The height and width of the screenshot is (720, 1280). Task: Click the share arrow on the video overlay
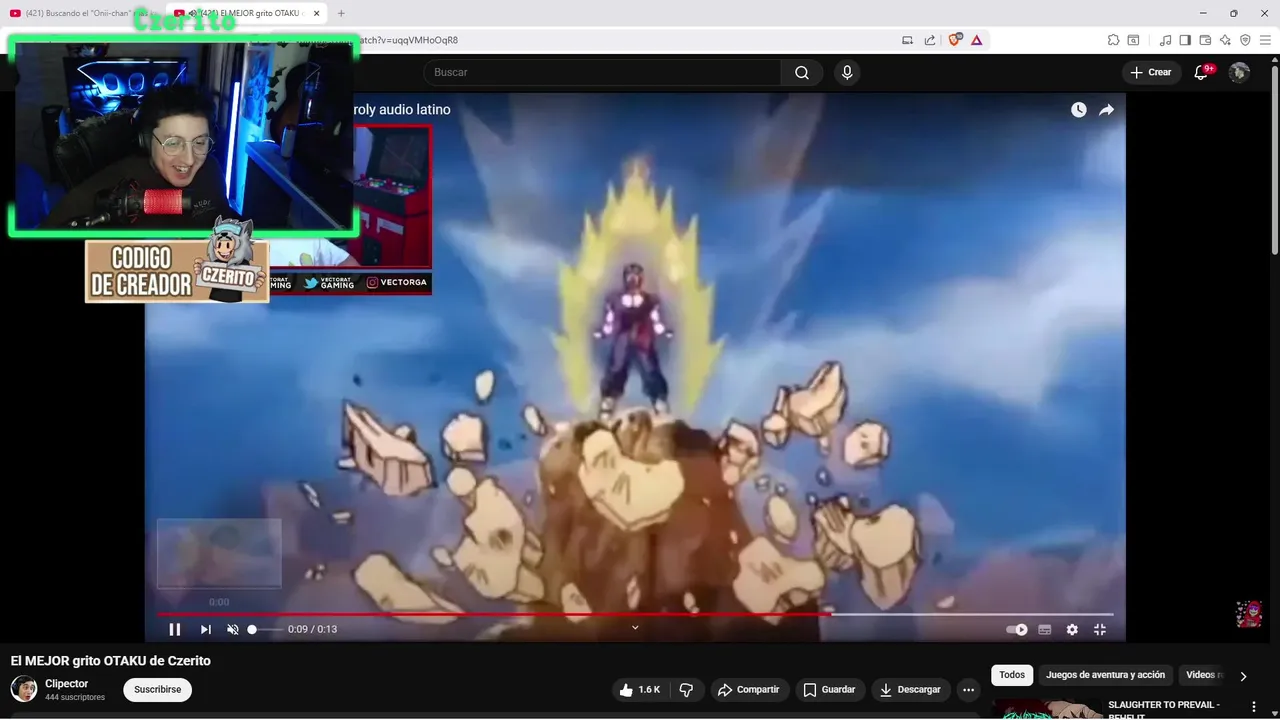(x=1106, y=110)
